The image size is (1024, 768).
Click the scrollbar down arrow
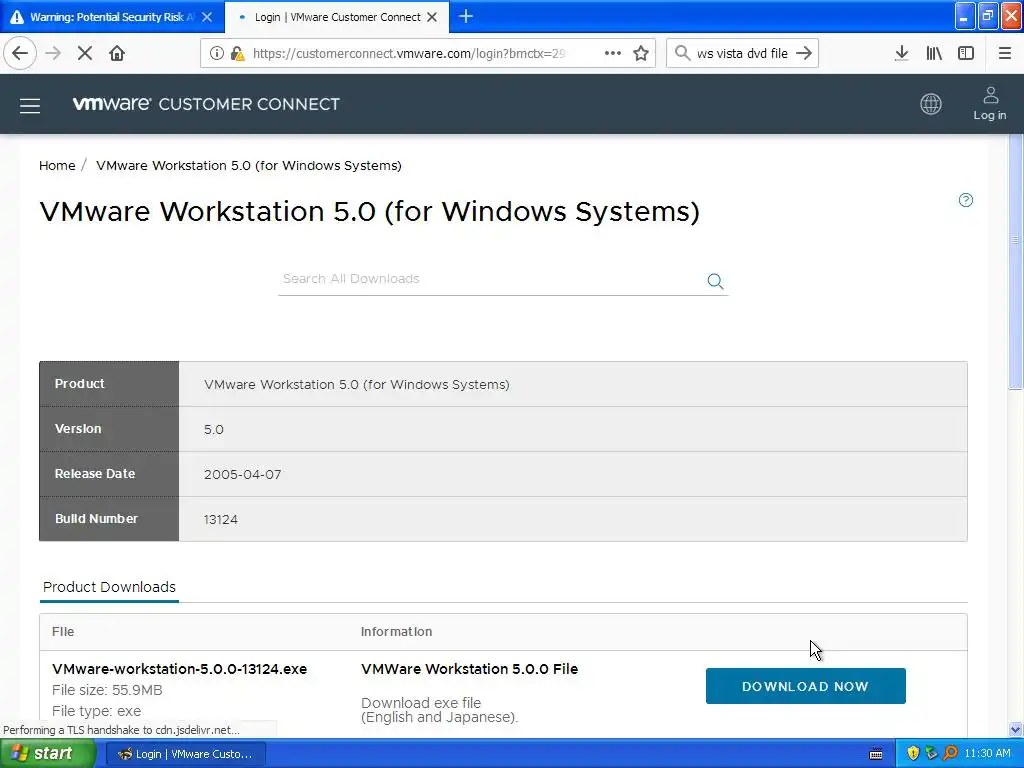(x=1016, y=729)
